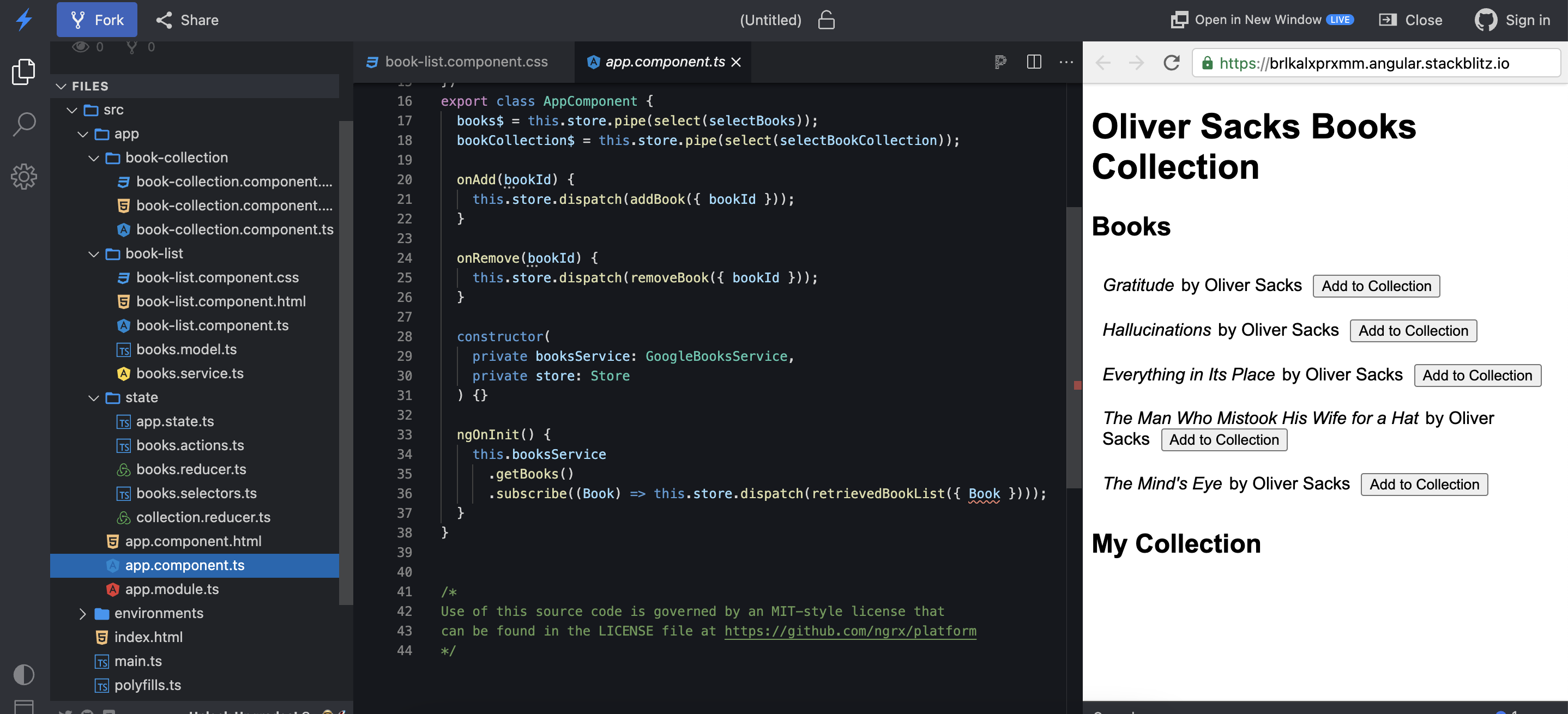Click Open in New Window
Viewport: 1568px width, 714px height.
(1262, 20)
